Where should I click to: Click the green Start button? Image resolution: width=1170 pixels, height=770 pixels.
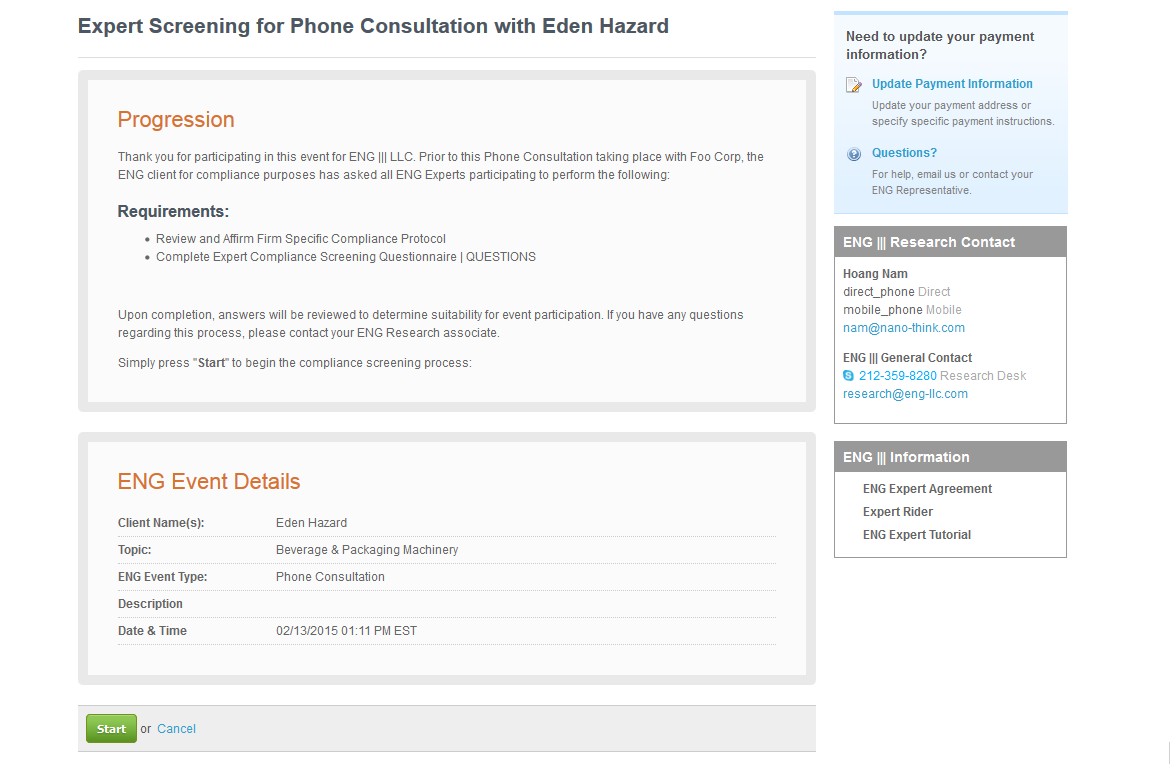(111, 729)
